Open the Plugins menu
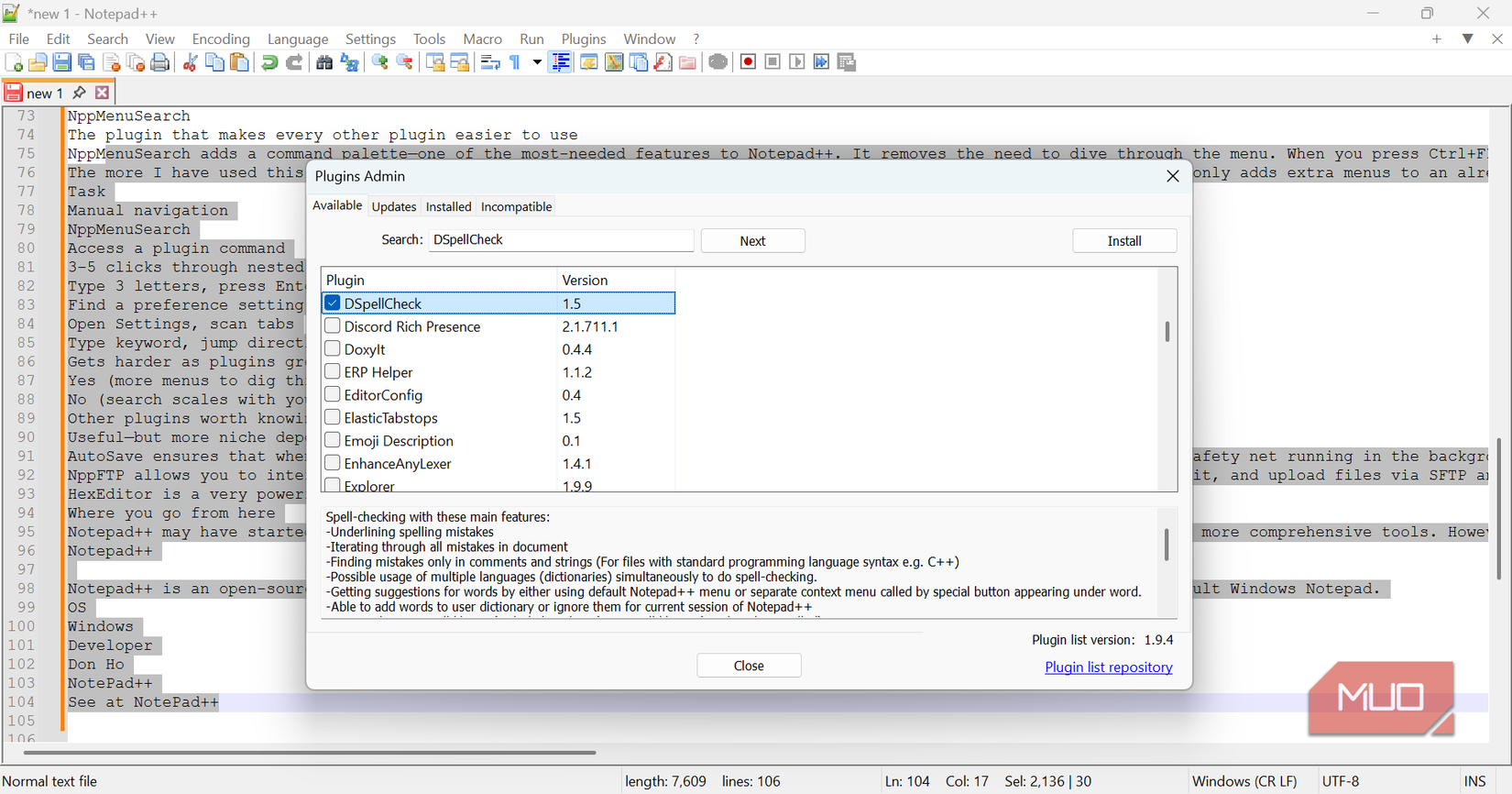Viewport: 1512px width, 794px height. click(584, 39)
